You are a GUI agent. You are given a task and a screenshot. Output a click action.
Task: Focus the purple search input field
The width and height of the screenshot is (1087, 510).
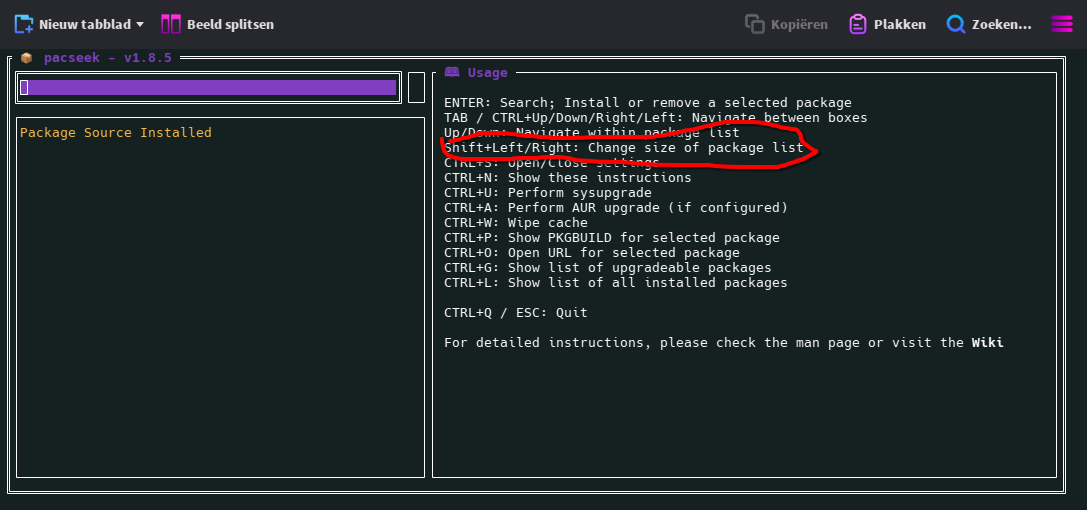coord(208,88)
